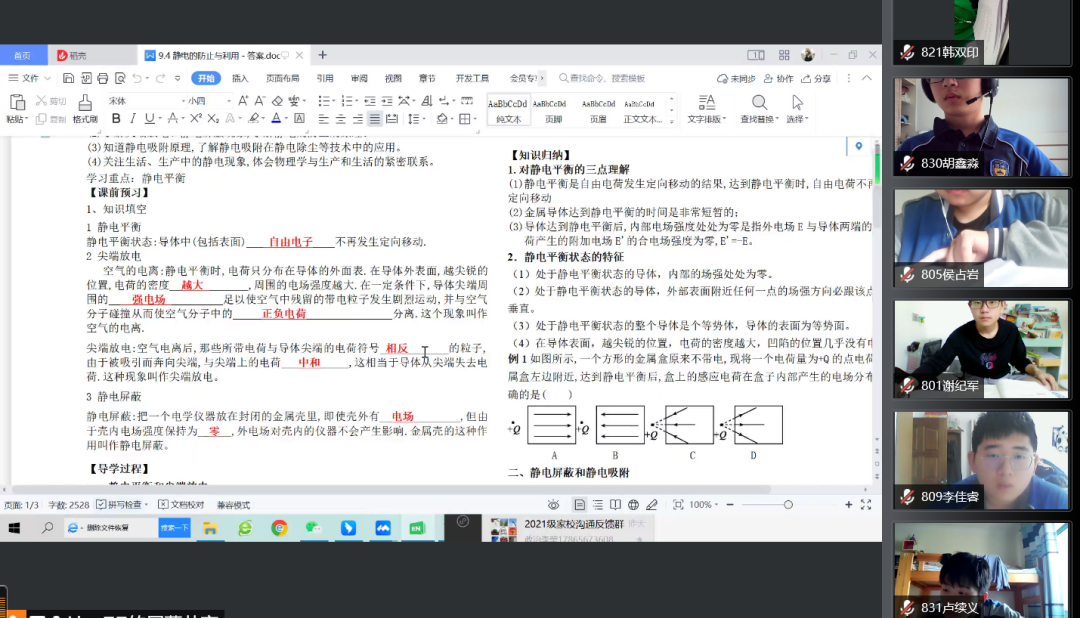Screen dimensions: 1080x618
Task: Open the location pin icon beside document
Action: 858,146
